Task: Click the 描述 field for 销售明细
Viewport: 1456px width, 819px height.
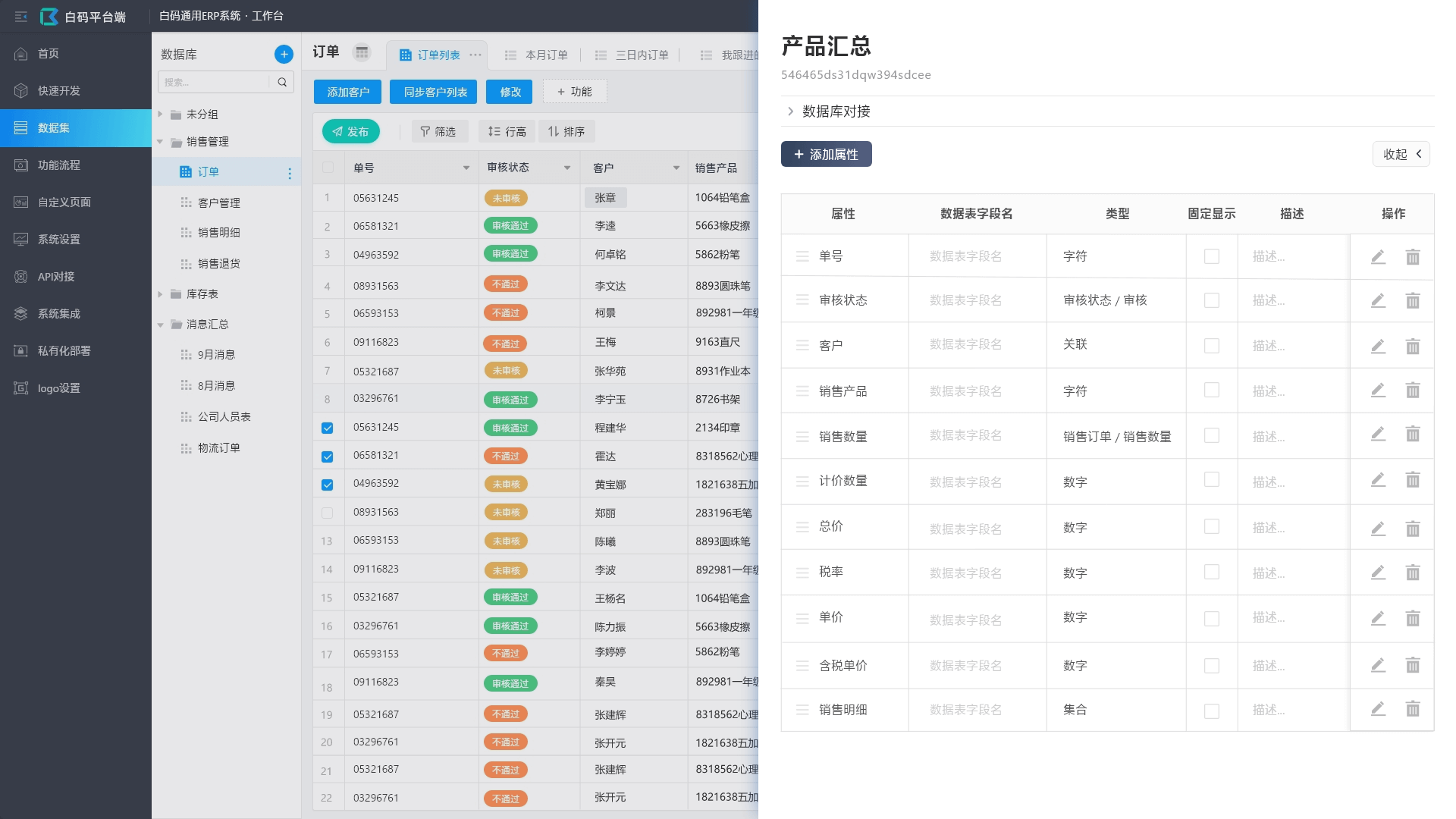Action: [1294, 710]
